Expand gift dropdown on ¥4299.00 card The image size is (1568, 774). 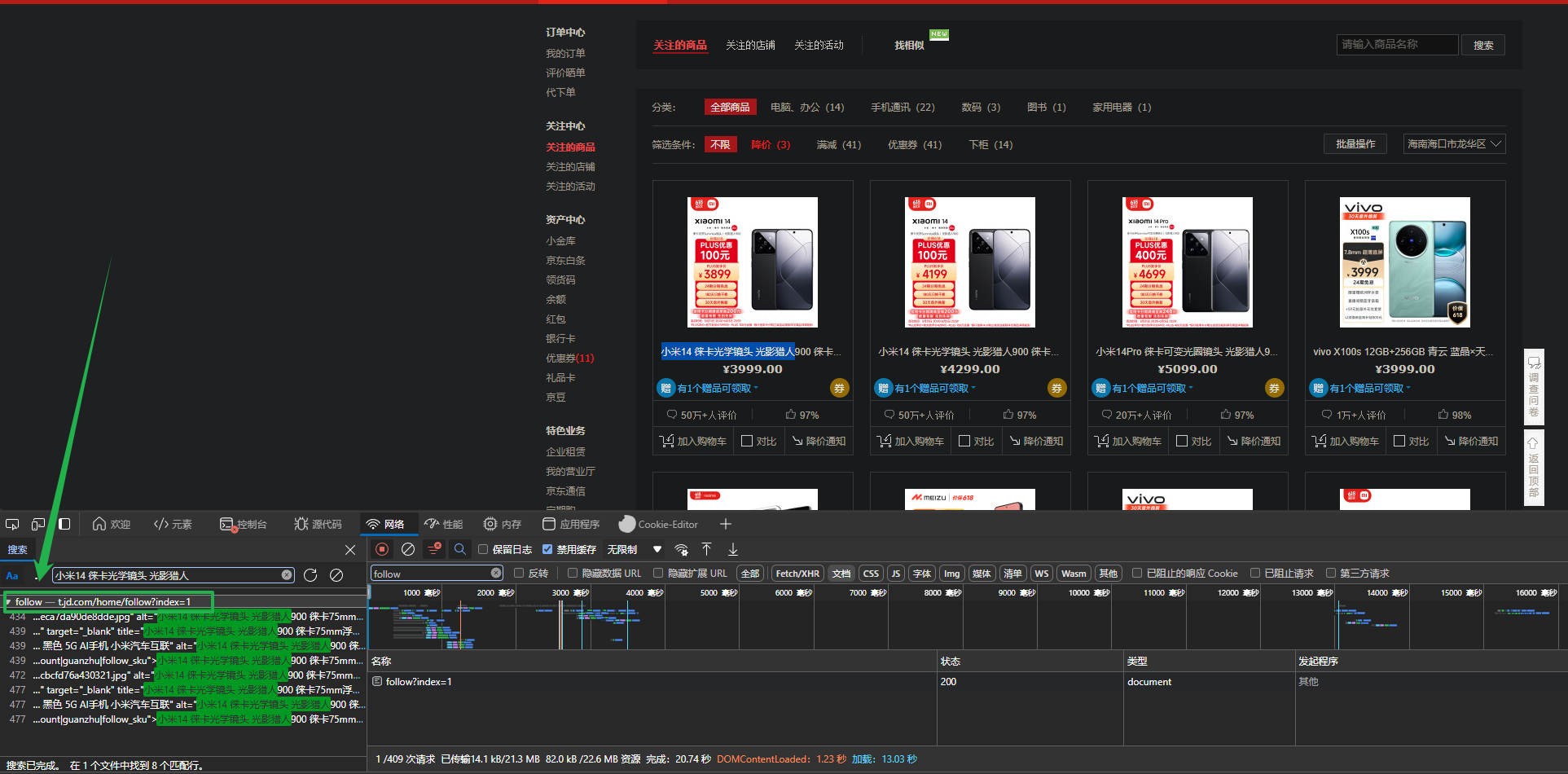(x=973, y=388)
